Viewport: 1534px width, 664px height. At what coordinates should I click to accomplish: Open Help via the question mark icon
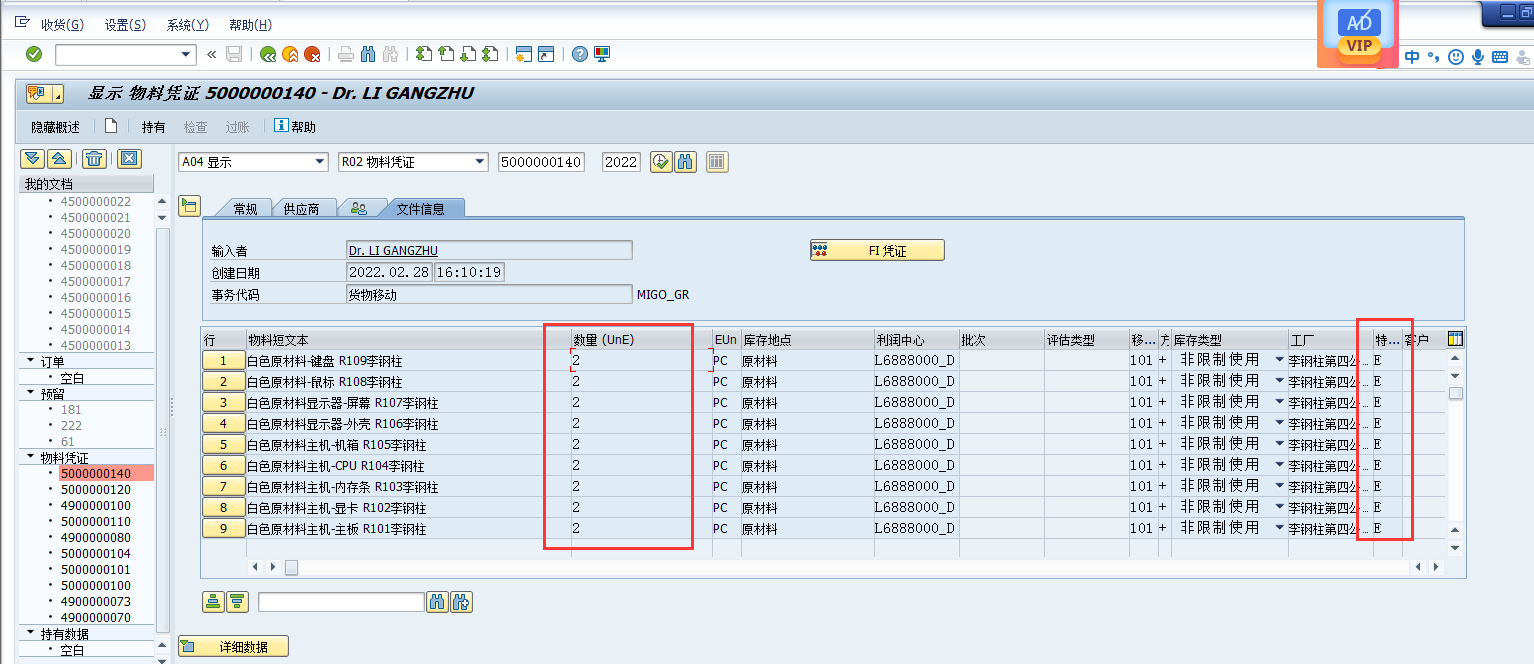(x=578, y=54)
